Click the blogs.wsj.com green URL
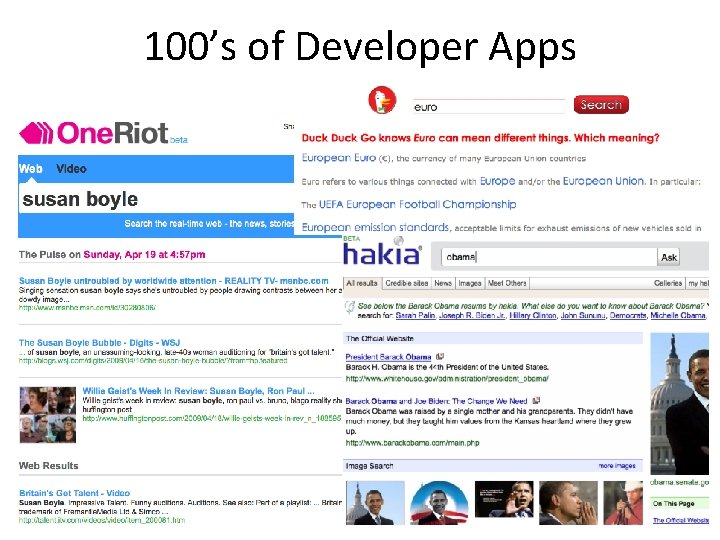This screenshot has width=720, height=540. 153,361
